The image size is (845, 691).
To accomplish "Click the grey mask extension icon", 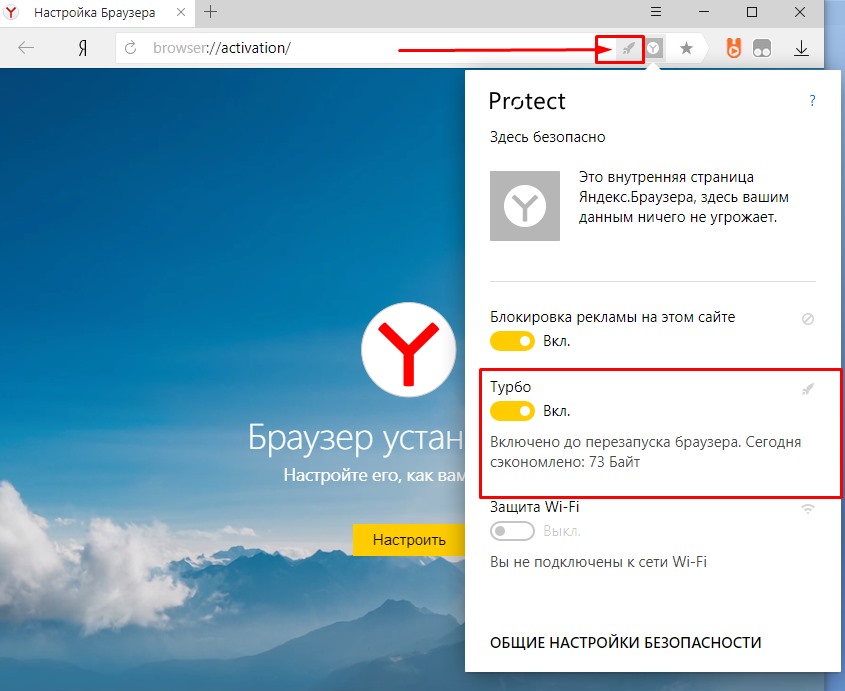I will pos(762,49).
